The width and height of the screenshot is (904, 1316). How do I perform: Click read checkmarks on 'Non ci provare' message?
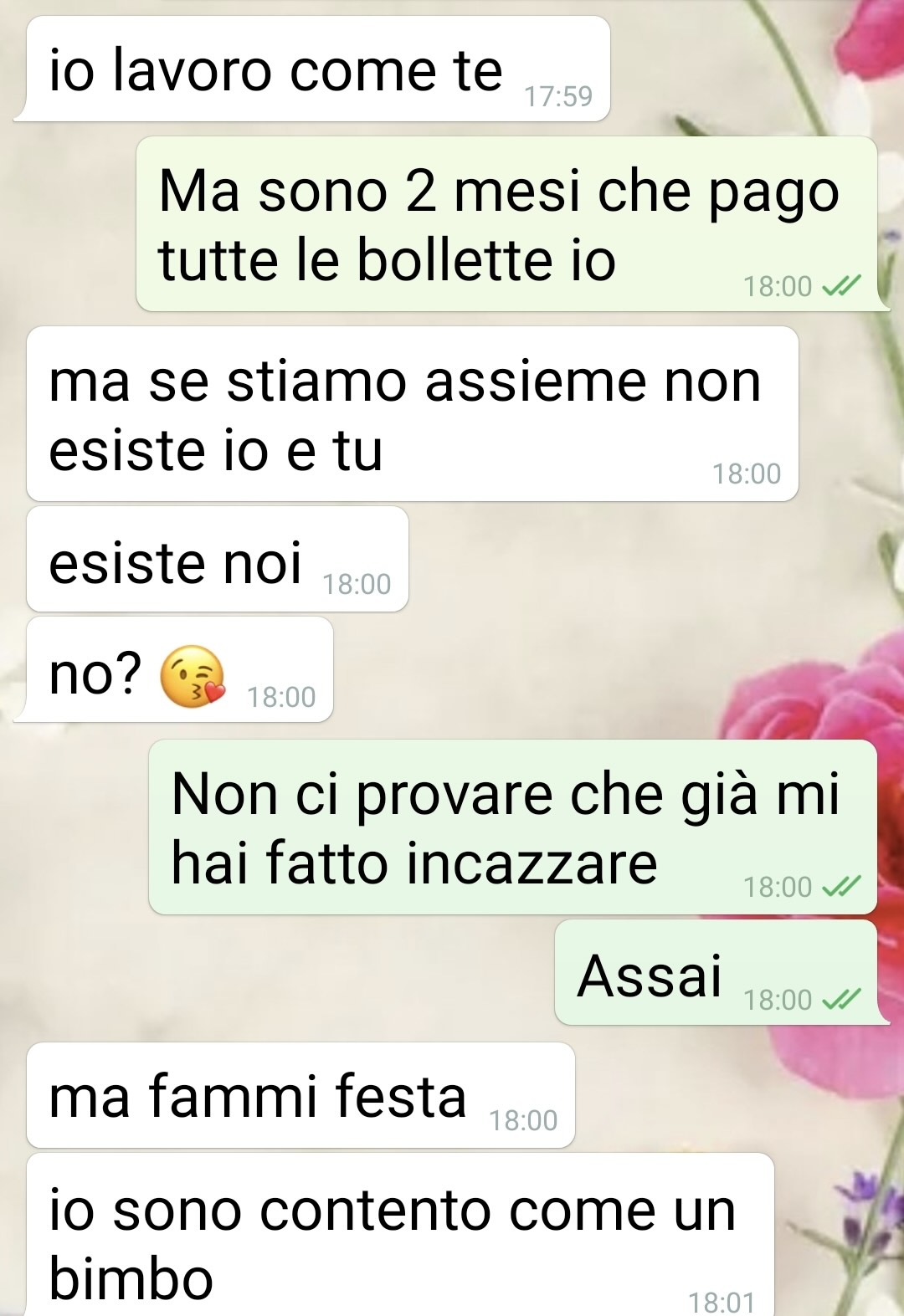841,887
